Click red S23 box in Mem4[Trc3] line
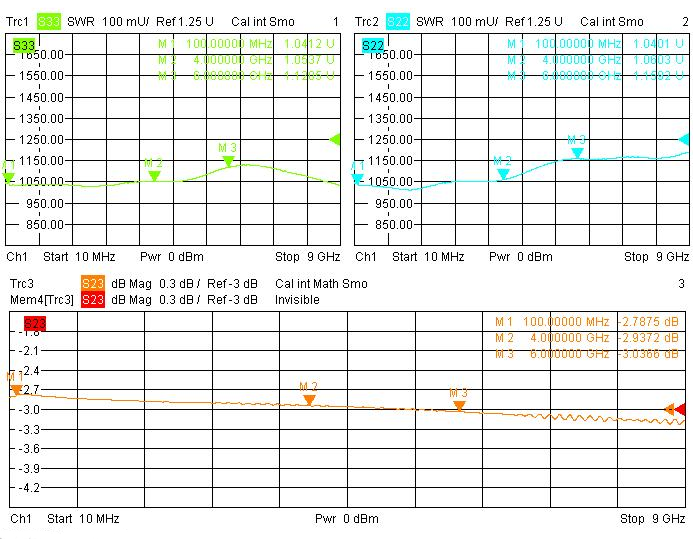The height and width of the screenshot is (539, 693). coord(92,299)
